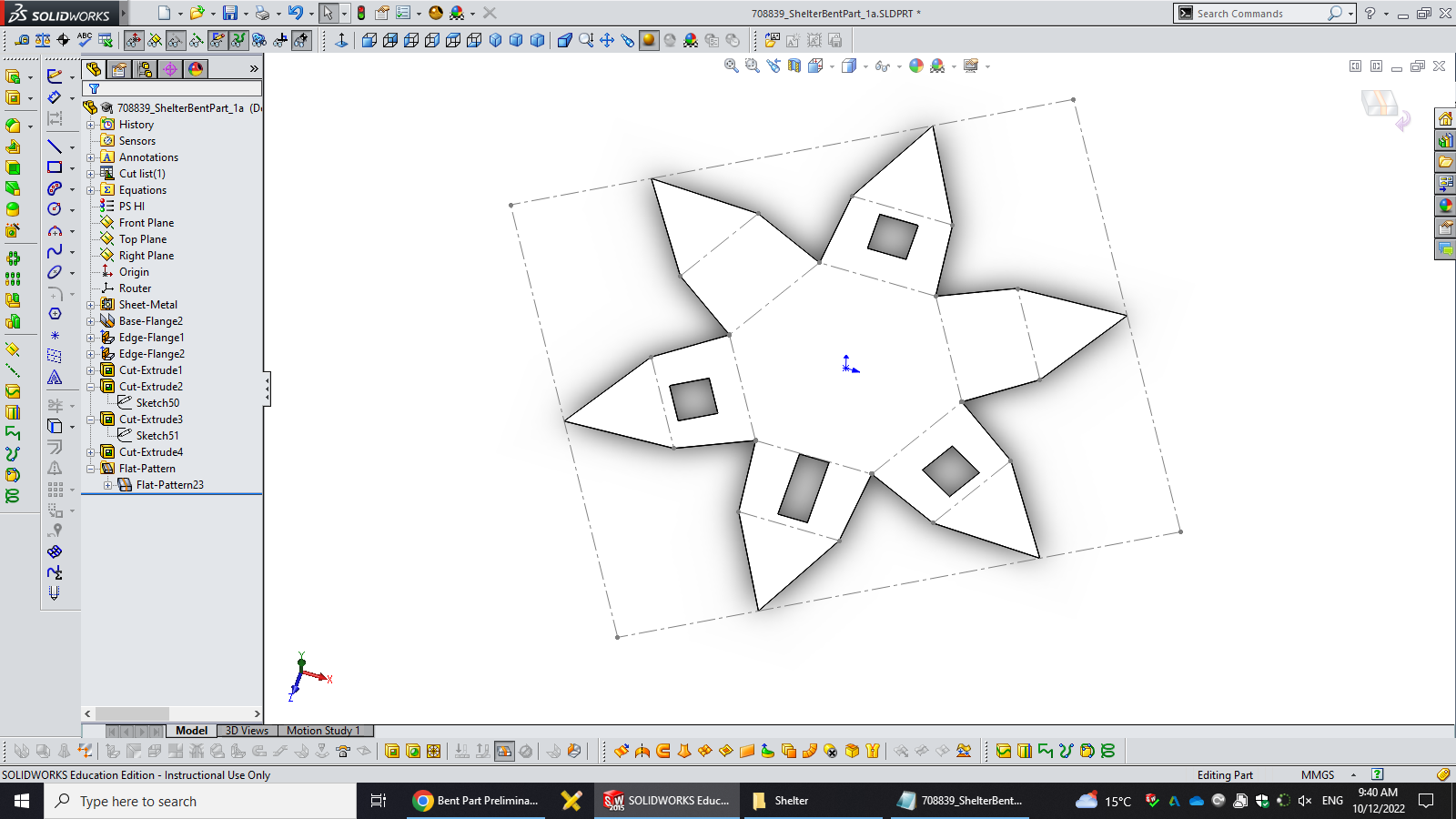The image size is (1456, 819).
Task: Collapse the Cut-Extrude2 feature node
Action: (x=91, y=387)
